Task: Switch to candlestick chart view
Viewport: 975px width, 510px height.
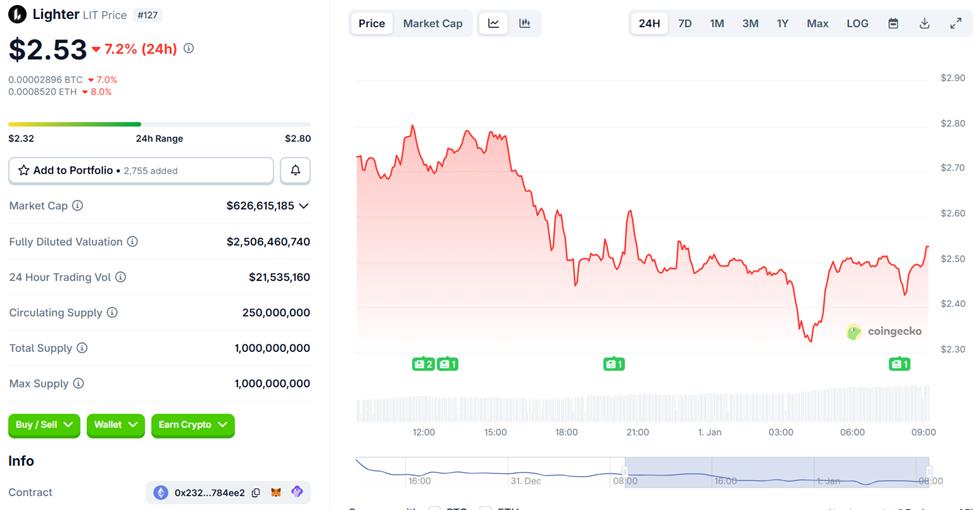Action: pyautogui.click(x=525, y=23)
